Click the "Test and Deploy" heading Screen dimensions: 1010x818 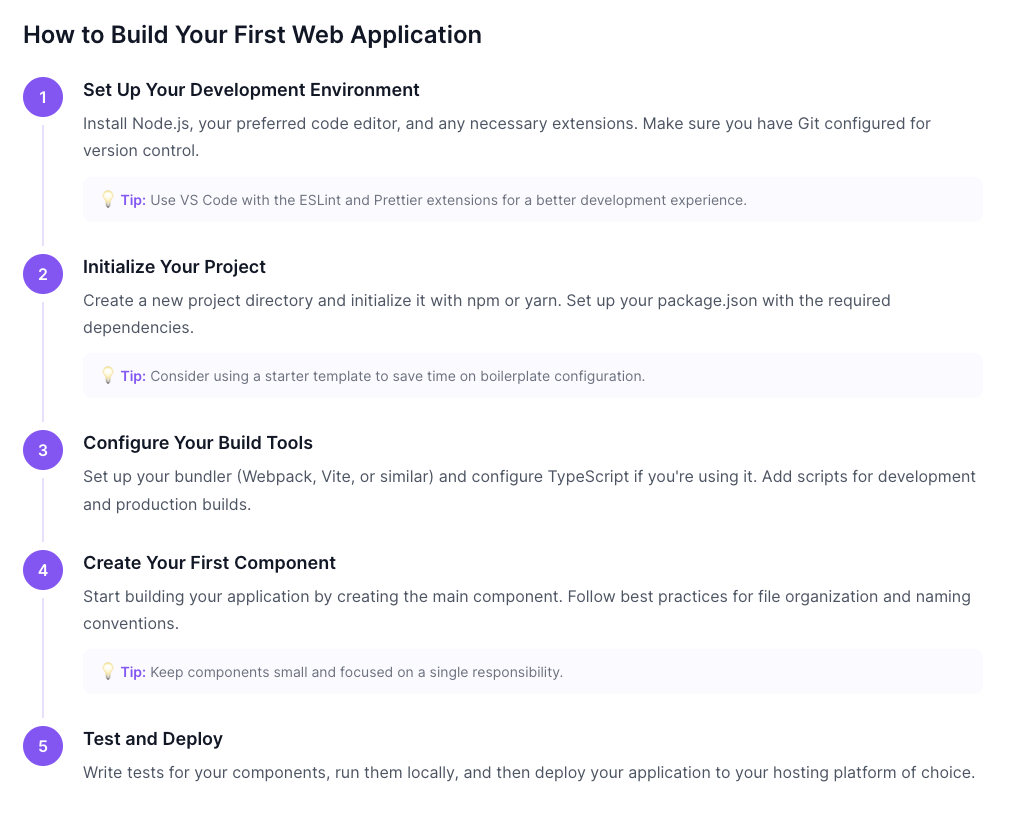coord(153,739)
